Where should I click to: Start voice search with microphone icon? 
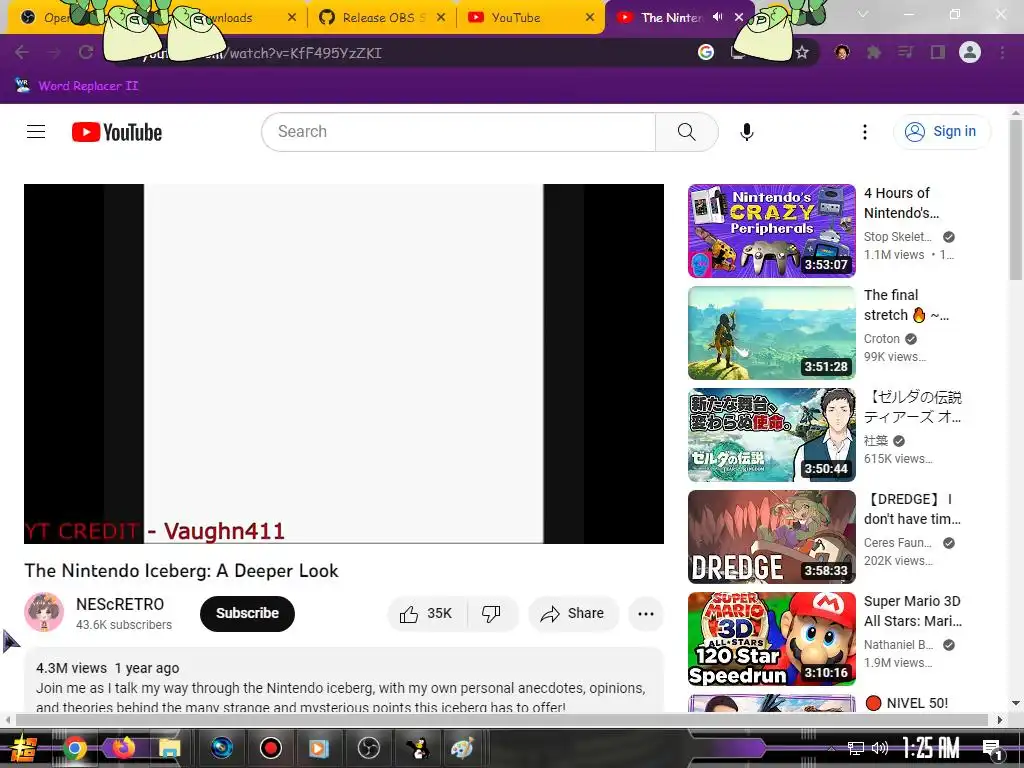click(747, 132)
